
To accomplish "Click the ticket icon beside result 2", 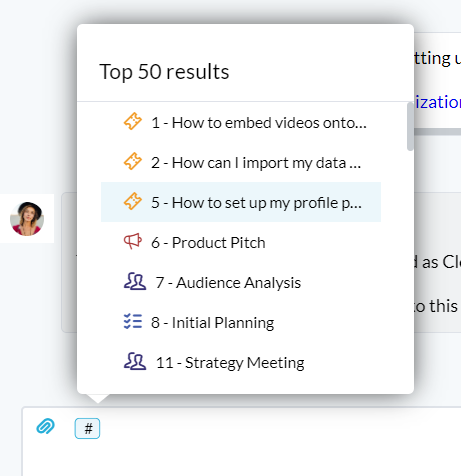I will pos(133,161).
